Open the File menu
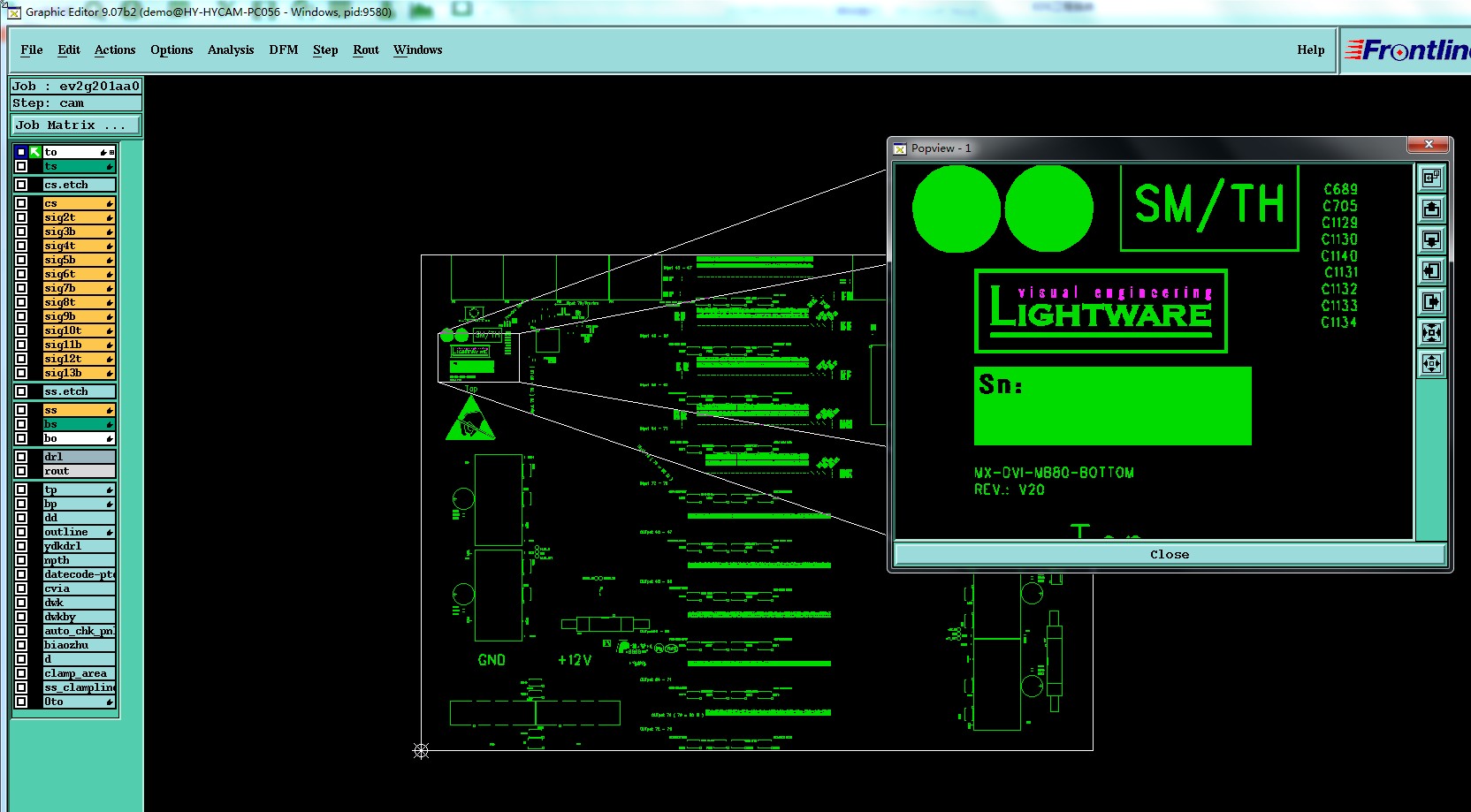 click(32, 49)
